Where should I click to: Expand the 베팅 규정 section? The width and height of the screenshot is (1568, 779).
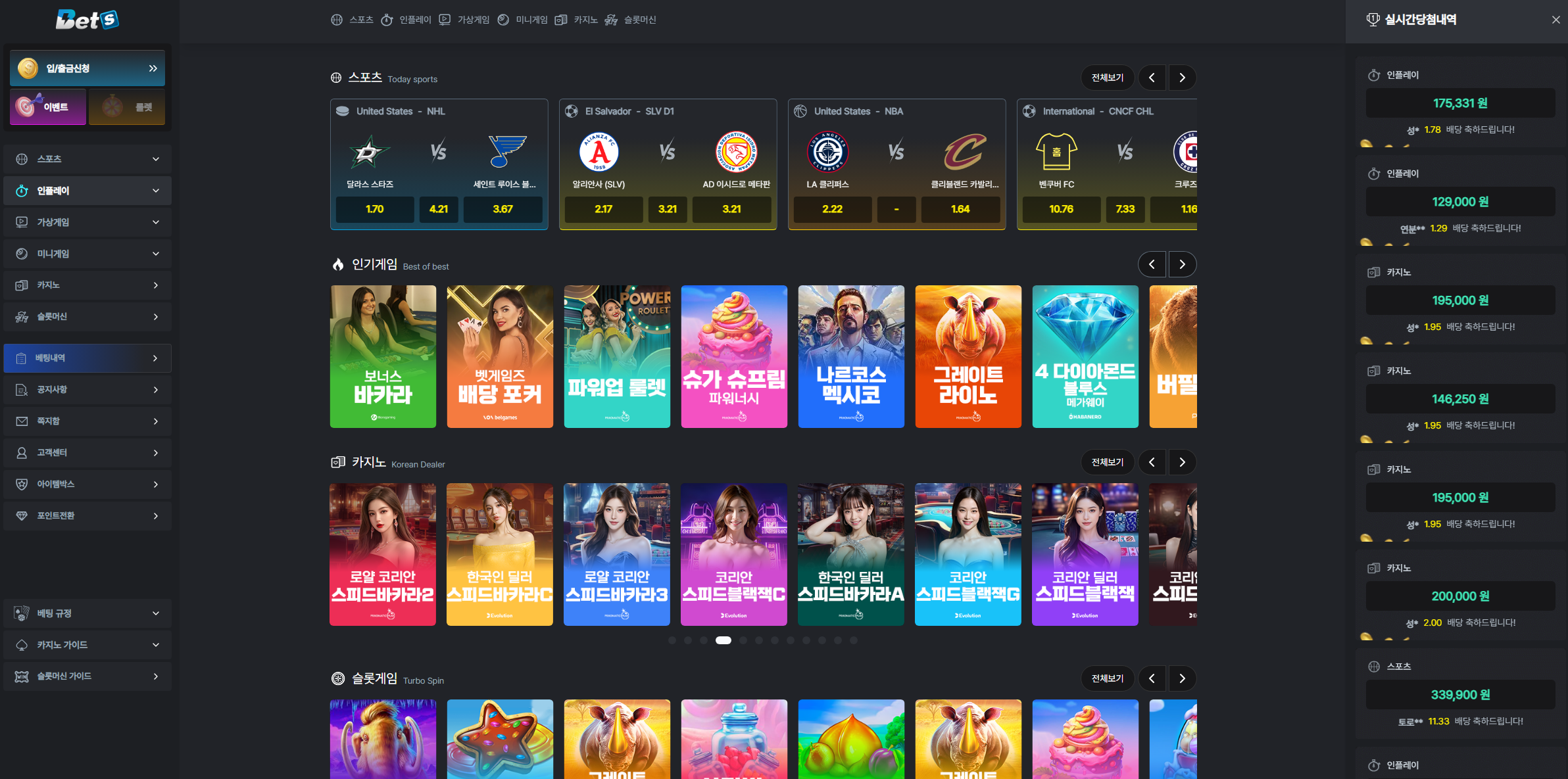pos(87,613)
